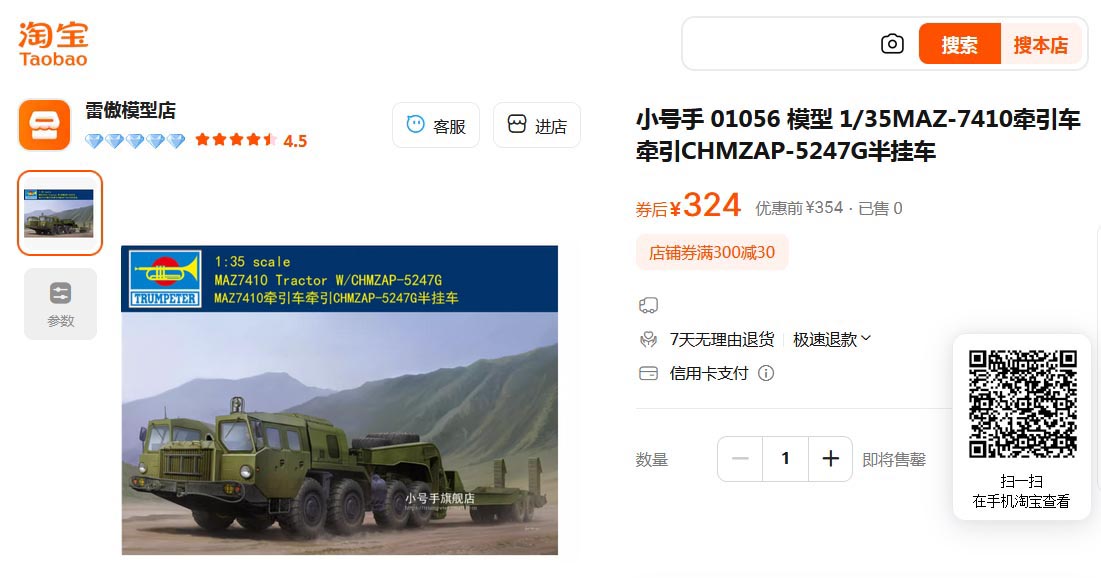Click the 7天无理由退货 shield icon
The image size is (1101, 578).
point(648,340)
